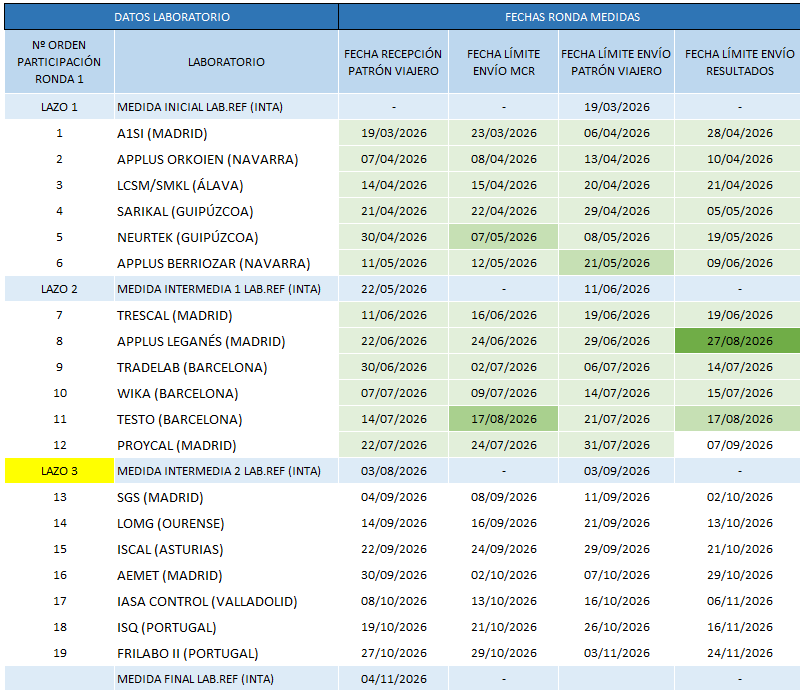
Task: Click the 06/11/2026 results cell for IASA CONTROL
Action: [x=739, y=601]
